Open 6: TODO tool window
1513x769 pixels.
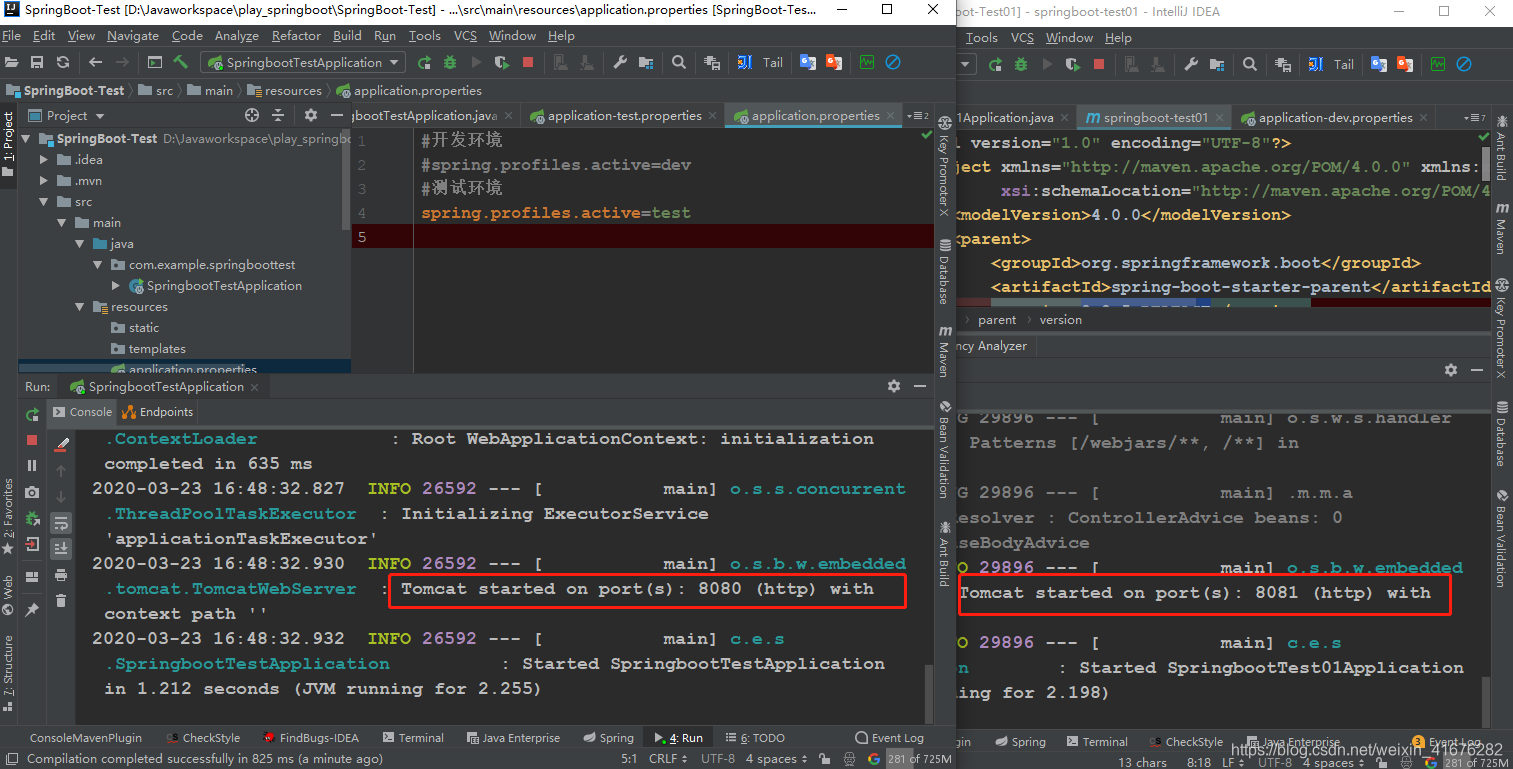[x=755, y=738]
